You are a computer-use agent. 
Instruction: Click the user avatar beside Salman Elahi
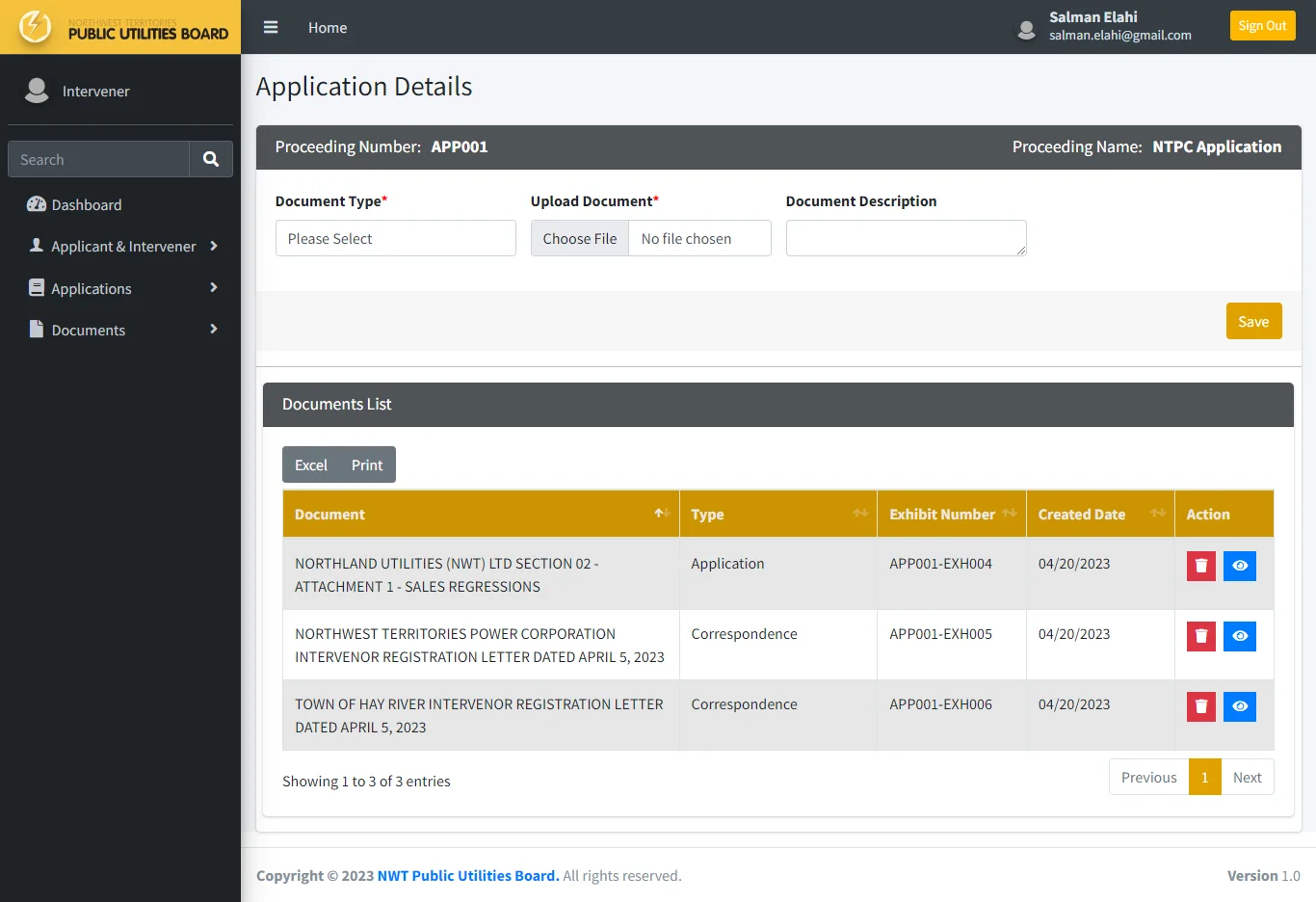(x=1026, y=29)
